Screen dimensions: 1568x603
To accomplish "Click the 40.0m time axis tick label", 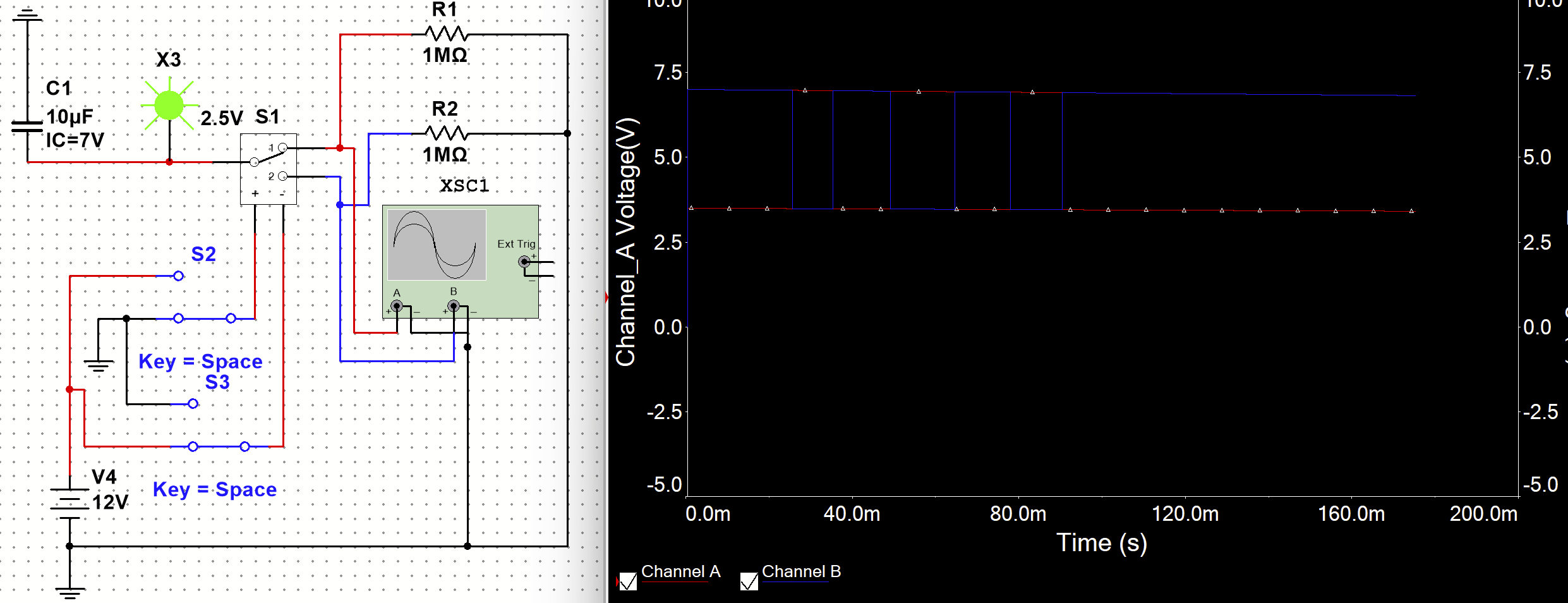I will click(x=852, y=514).
